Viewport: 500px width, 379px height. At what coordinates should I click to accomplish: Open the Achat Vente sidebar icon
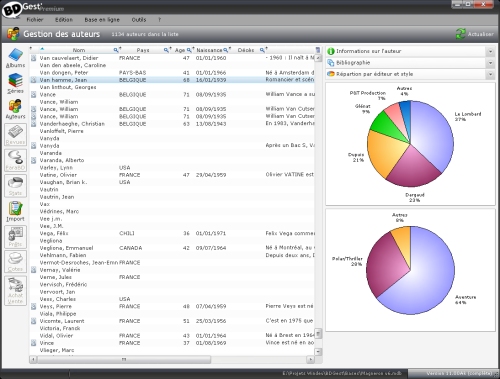coord(15,291)
